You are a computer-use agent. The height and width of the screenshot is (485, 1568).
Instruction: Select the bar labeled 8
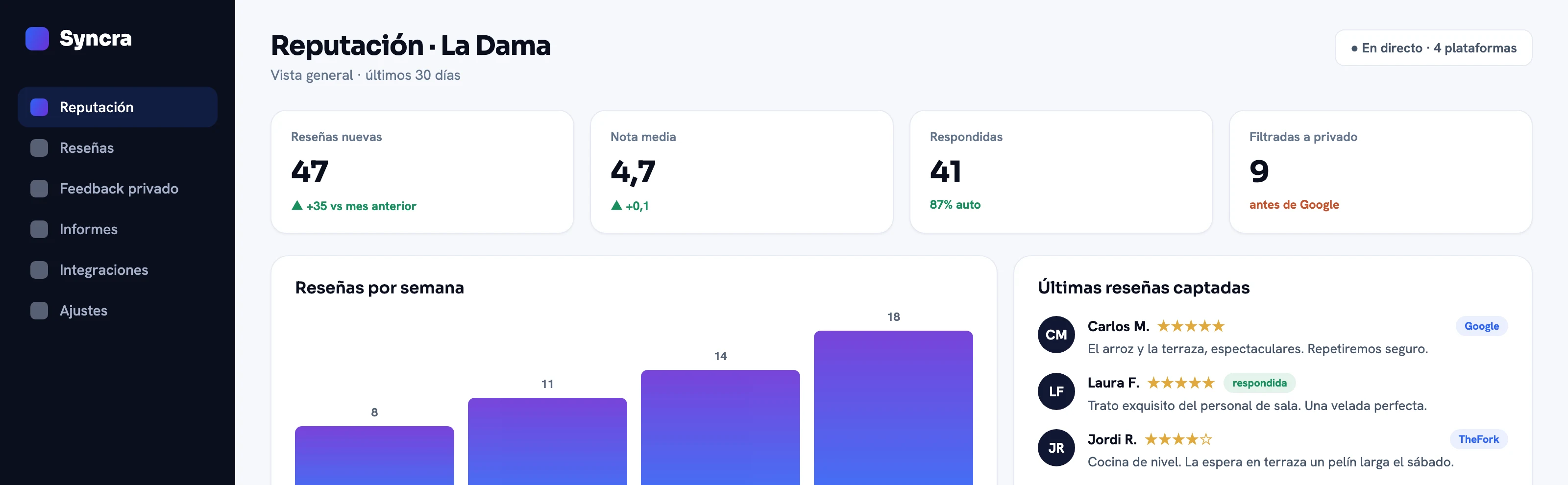point(374,456)
